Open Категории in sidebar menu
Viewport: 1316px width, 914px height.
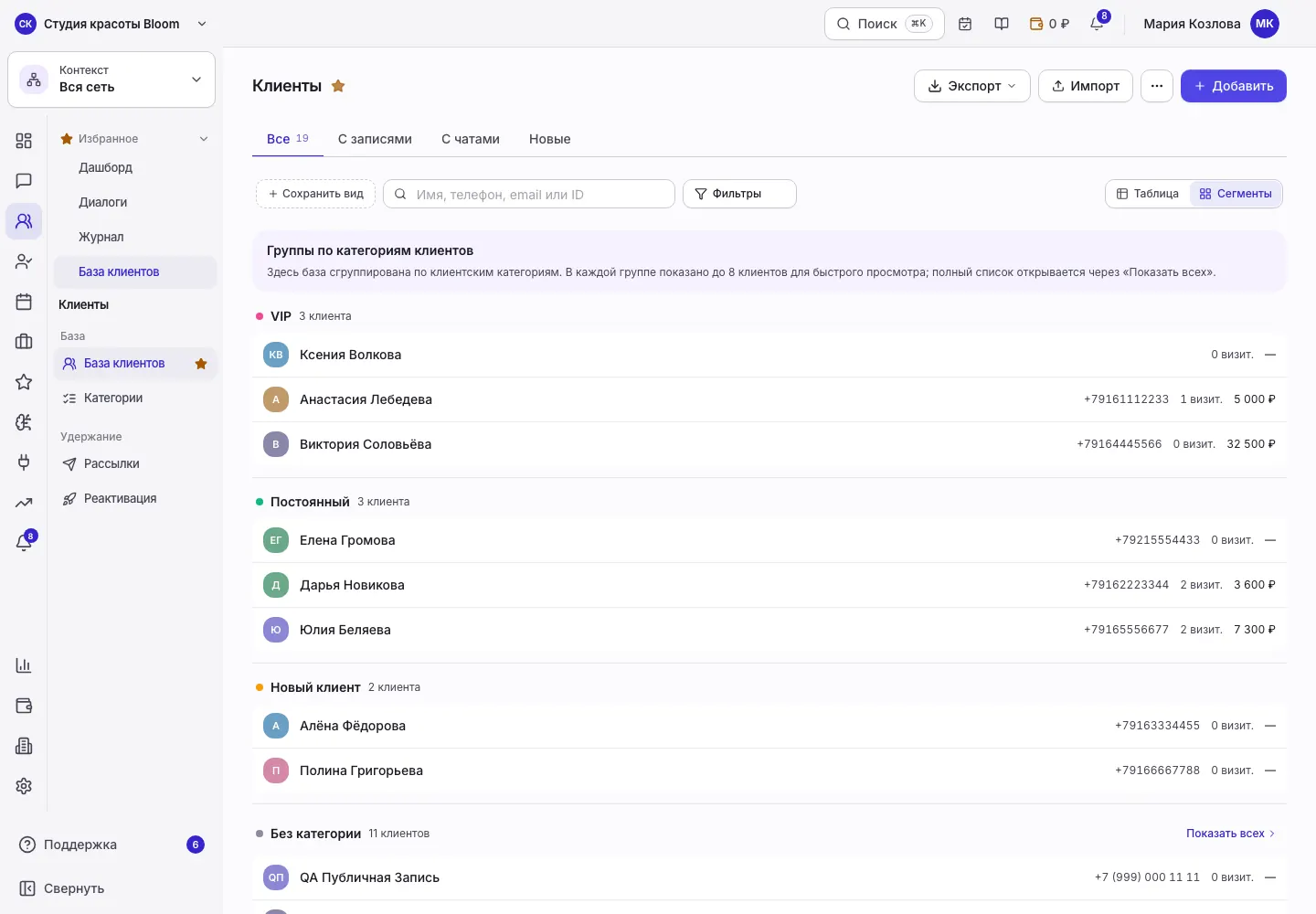(135, 399)
